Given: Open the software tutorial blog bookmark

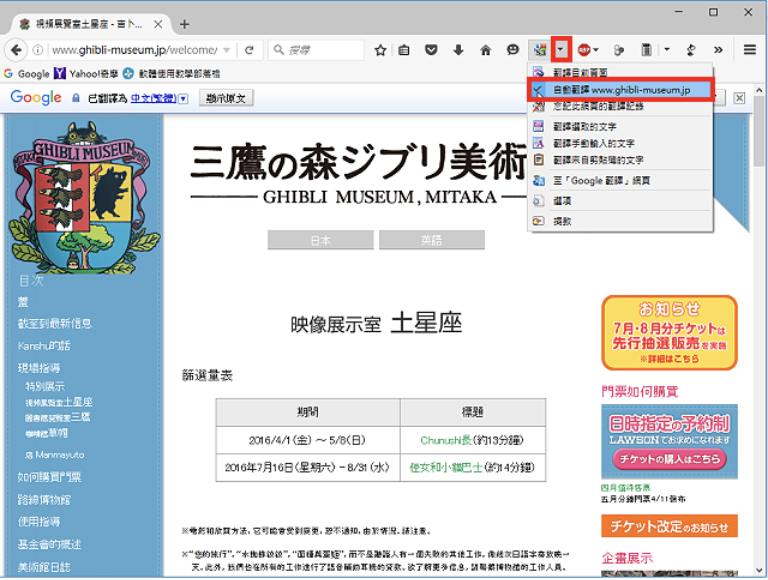Looking at the screenshot, I should coord(171,74).
